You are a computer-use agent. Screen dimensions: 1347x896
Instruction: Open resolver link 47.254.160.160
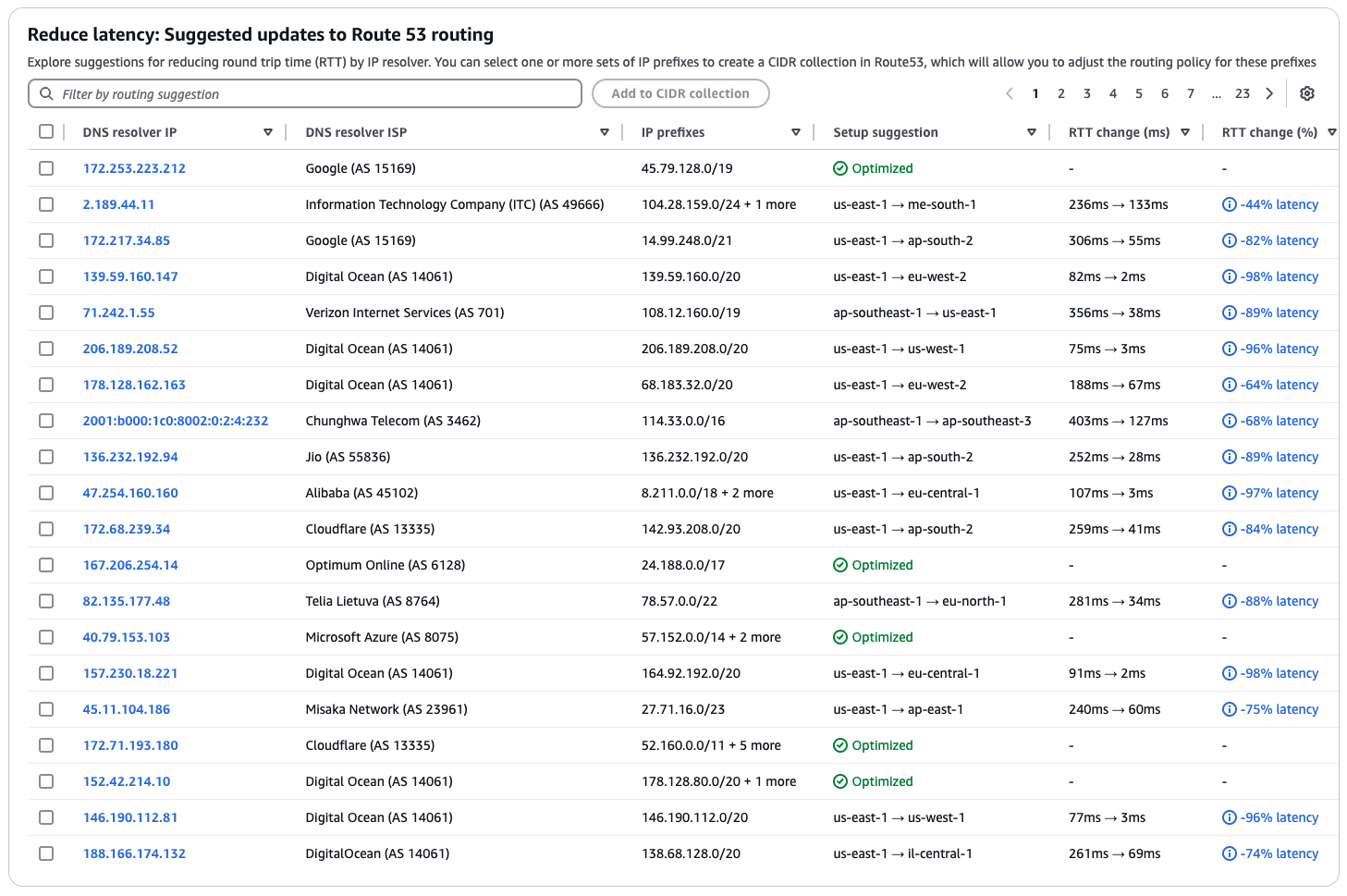point(130,493)
